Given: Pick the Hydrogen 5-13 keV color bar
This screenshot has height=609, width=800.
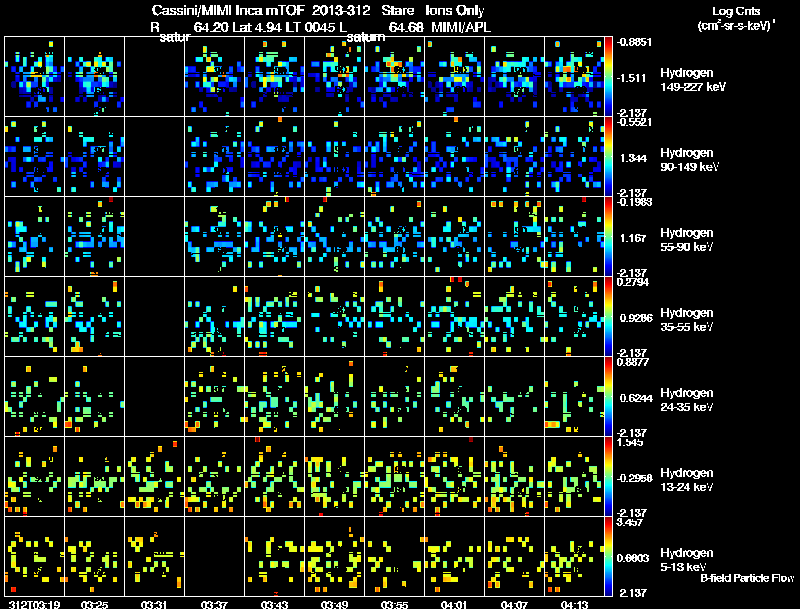Looking at the screenshot, I should coord(608,556).
